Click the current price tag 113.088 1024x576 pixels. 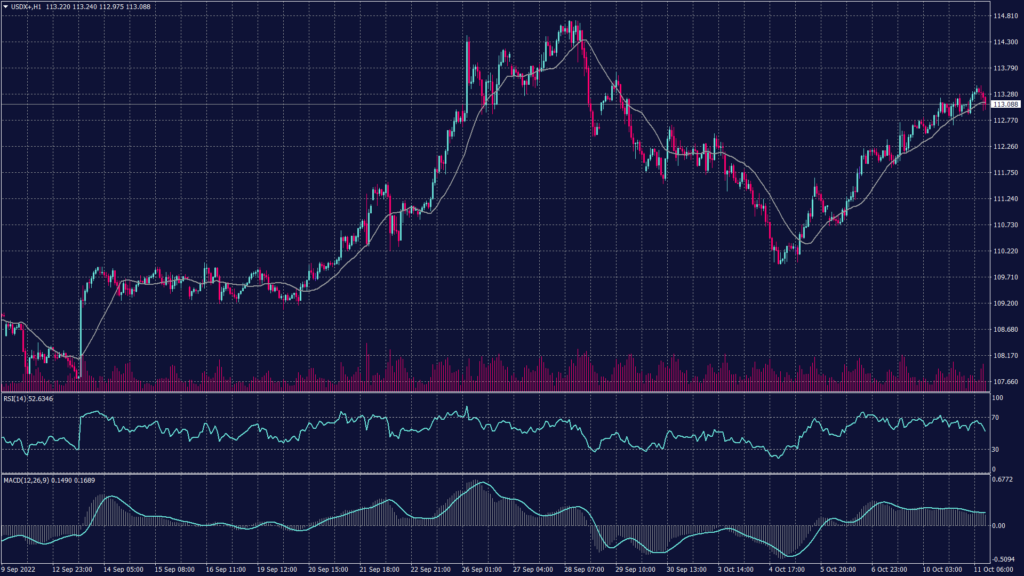click(x=1005, y=104)
